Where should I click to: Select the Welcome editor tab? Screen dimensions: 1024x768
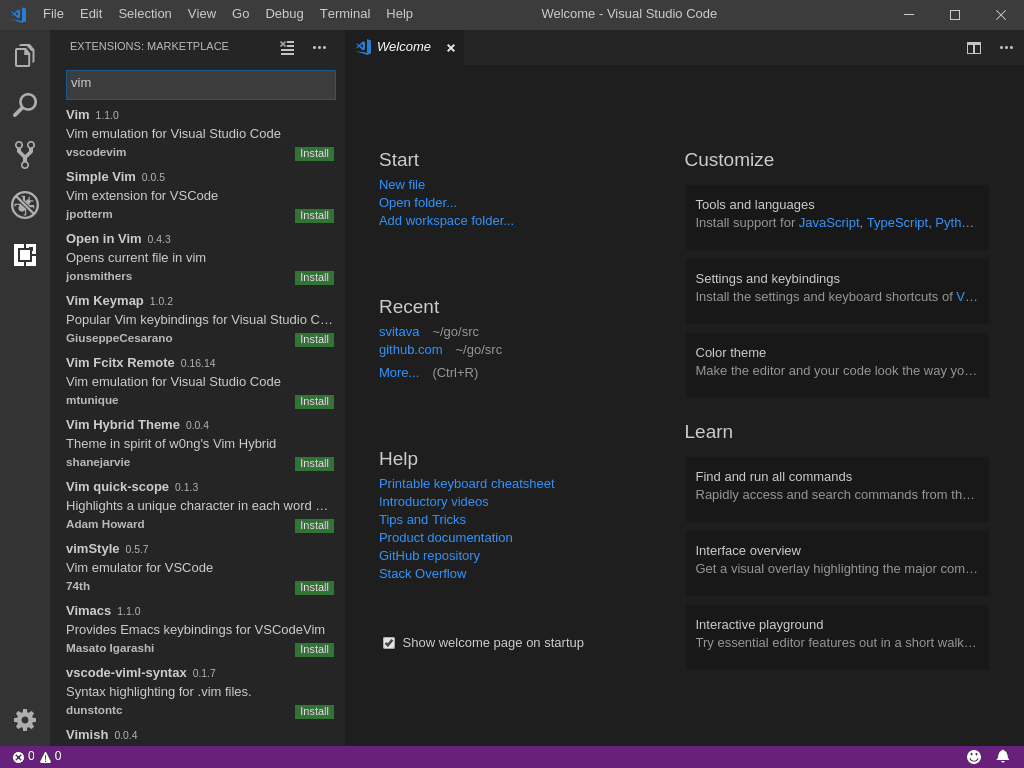click(404, 47)
